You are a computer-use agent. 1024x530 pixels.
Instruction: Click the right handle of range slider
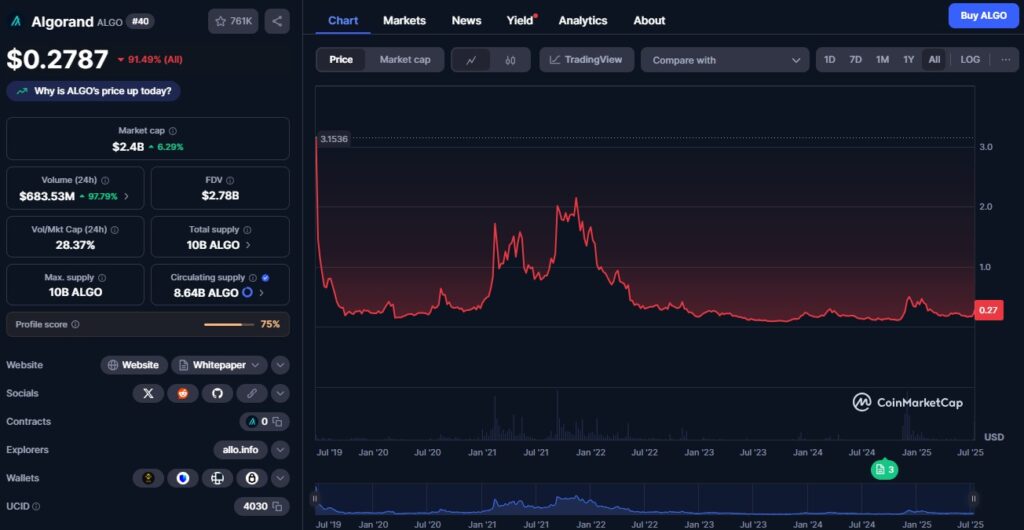(972, 498)
